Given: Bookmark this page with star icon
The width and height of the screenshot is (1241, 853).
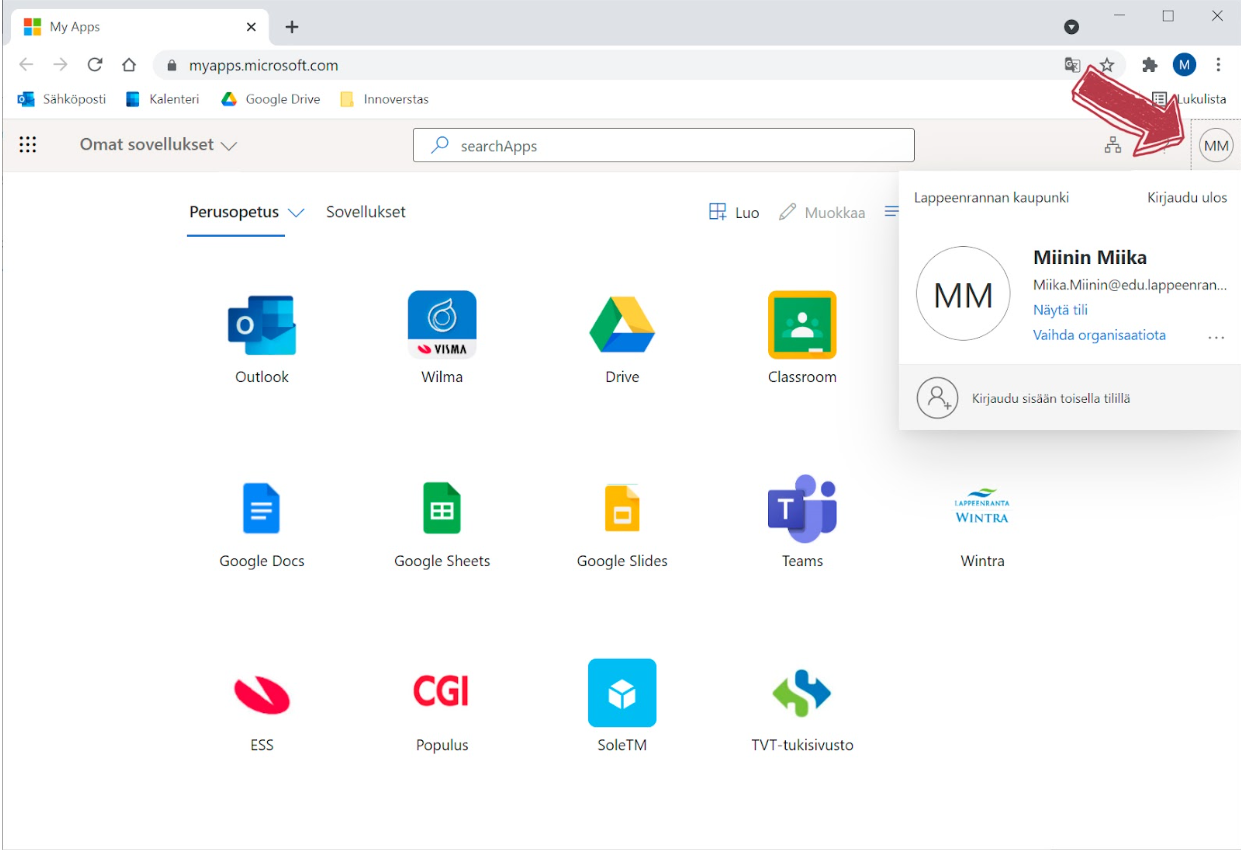Looking at the screenshot, I should (1107, 65).
